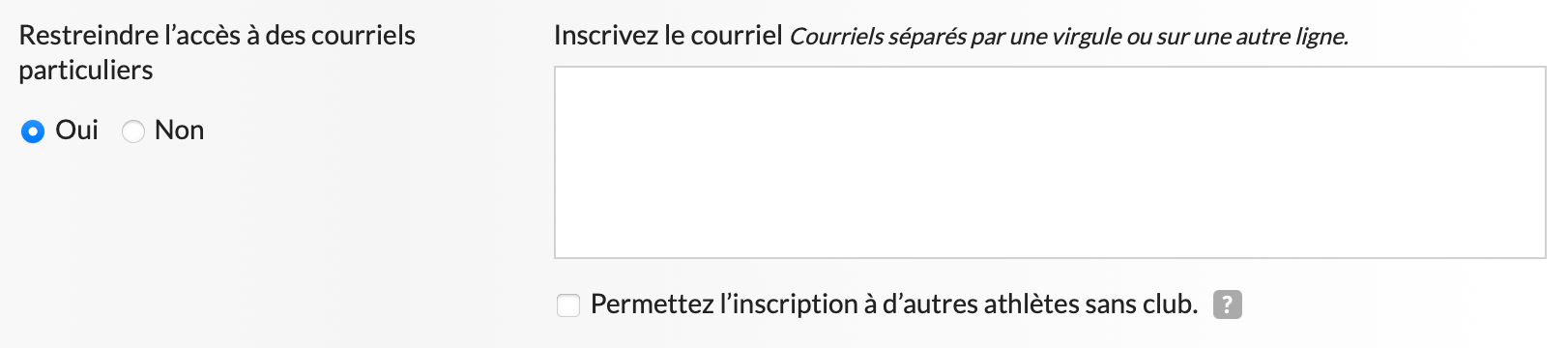This screenshot has height=348, width=1568.
Task: Select the Non radio button
Action: tap(132, 131)
